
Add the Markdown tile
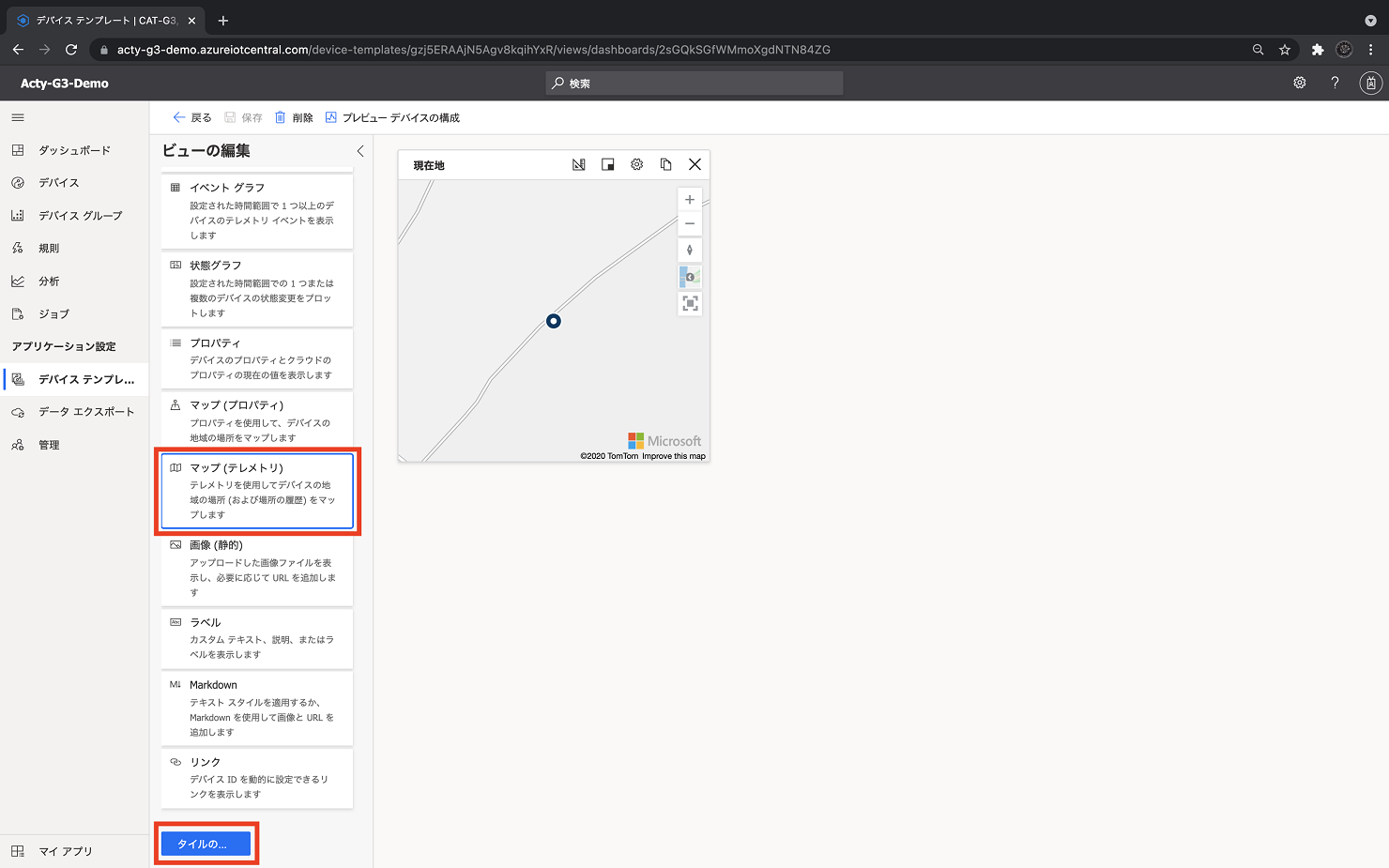click(257, 708)
